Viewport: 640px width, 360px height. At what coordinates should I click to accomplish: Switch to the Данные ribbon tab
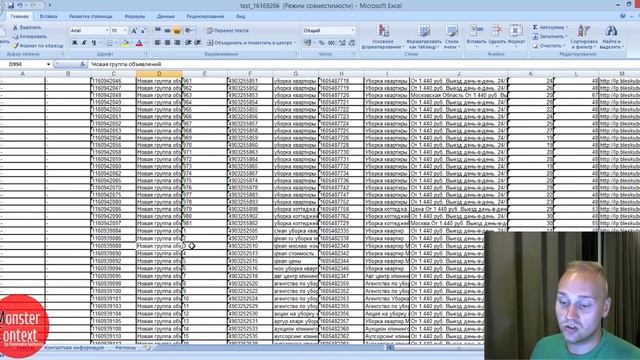(165, 16)
